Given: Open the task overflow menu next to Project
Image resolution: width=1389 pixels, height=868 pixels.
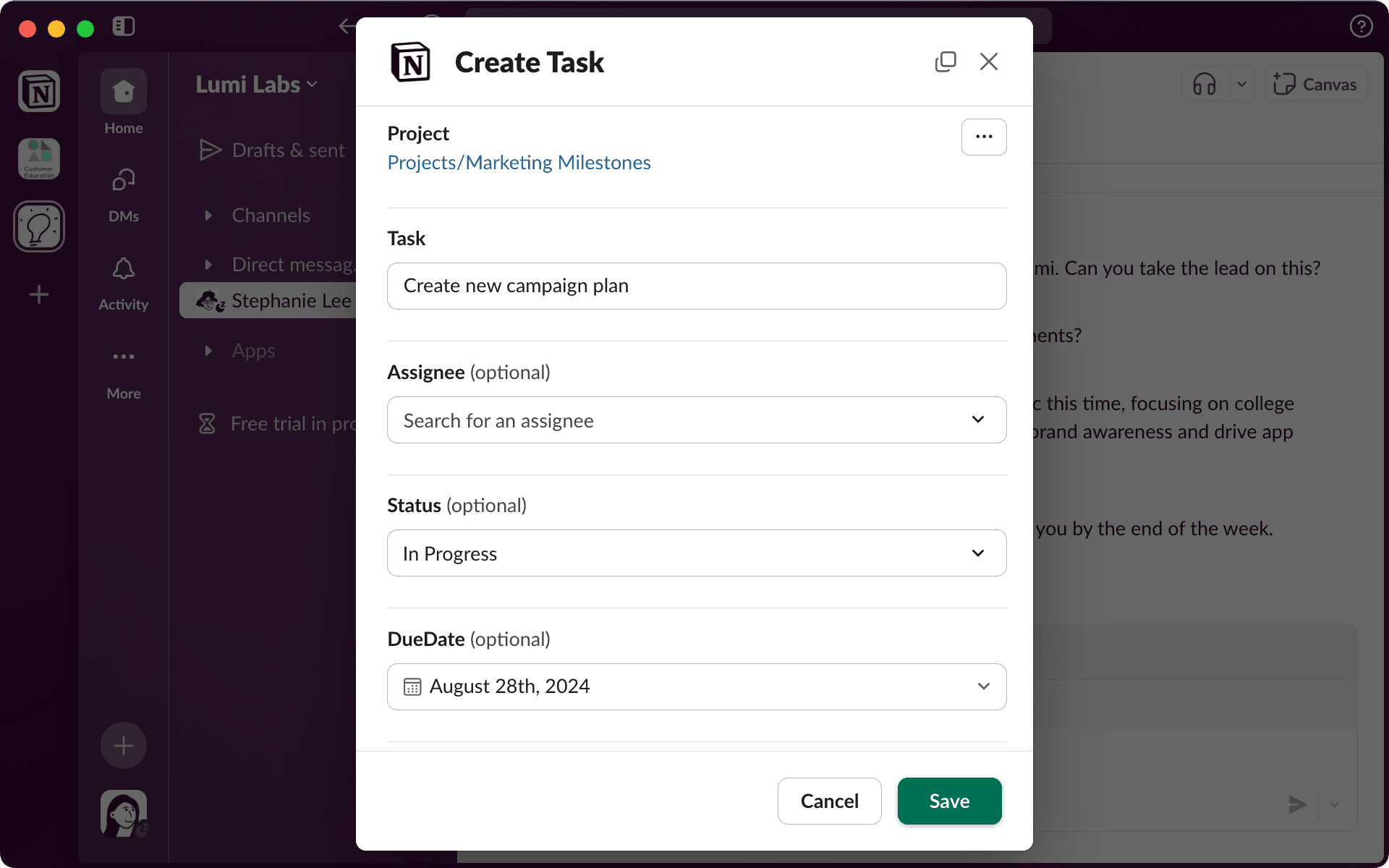Looking at the screenshot, I should pyautogui.click(x=984, y=137).
